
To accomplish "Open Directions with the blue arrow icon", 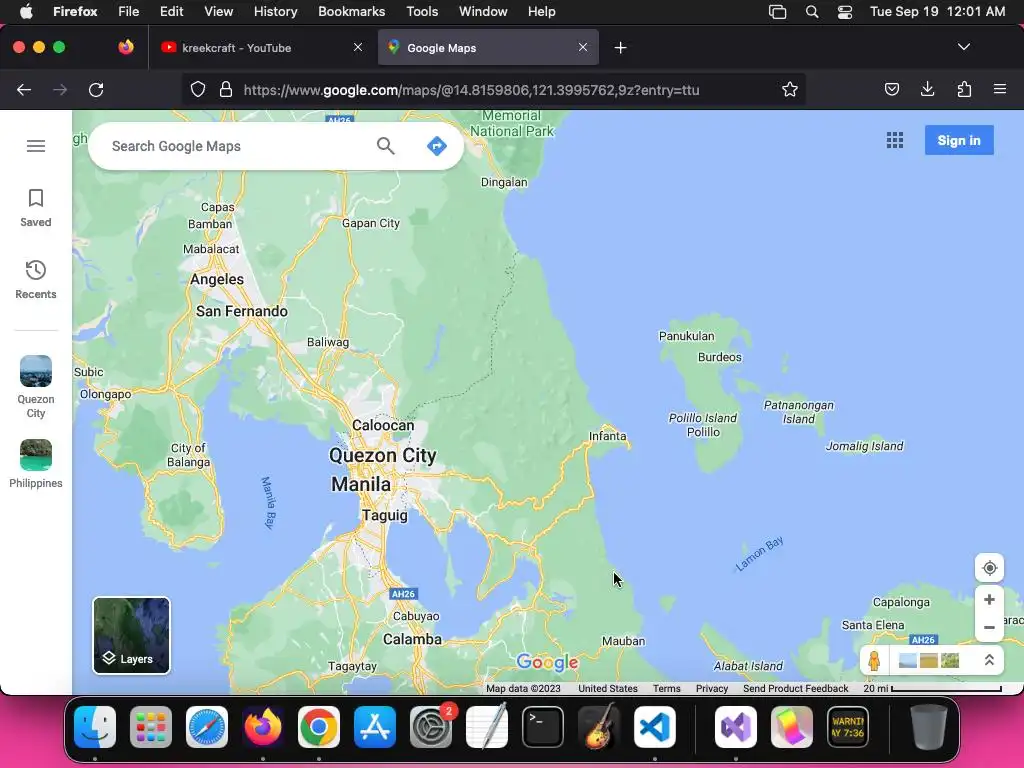I will click(437, 146).
